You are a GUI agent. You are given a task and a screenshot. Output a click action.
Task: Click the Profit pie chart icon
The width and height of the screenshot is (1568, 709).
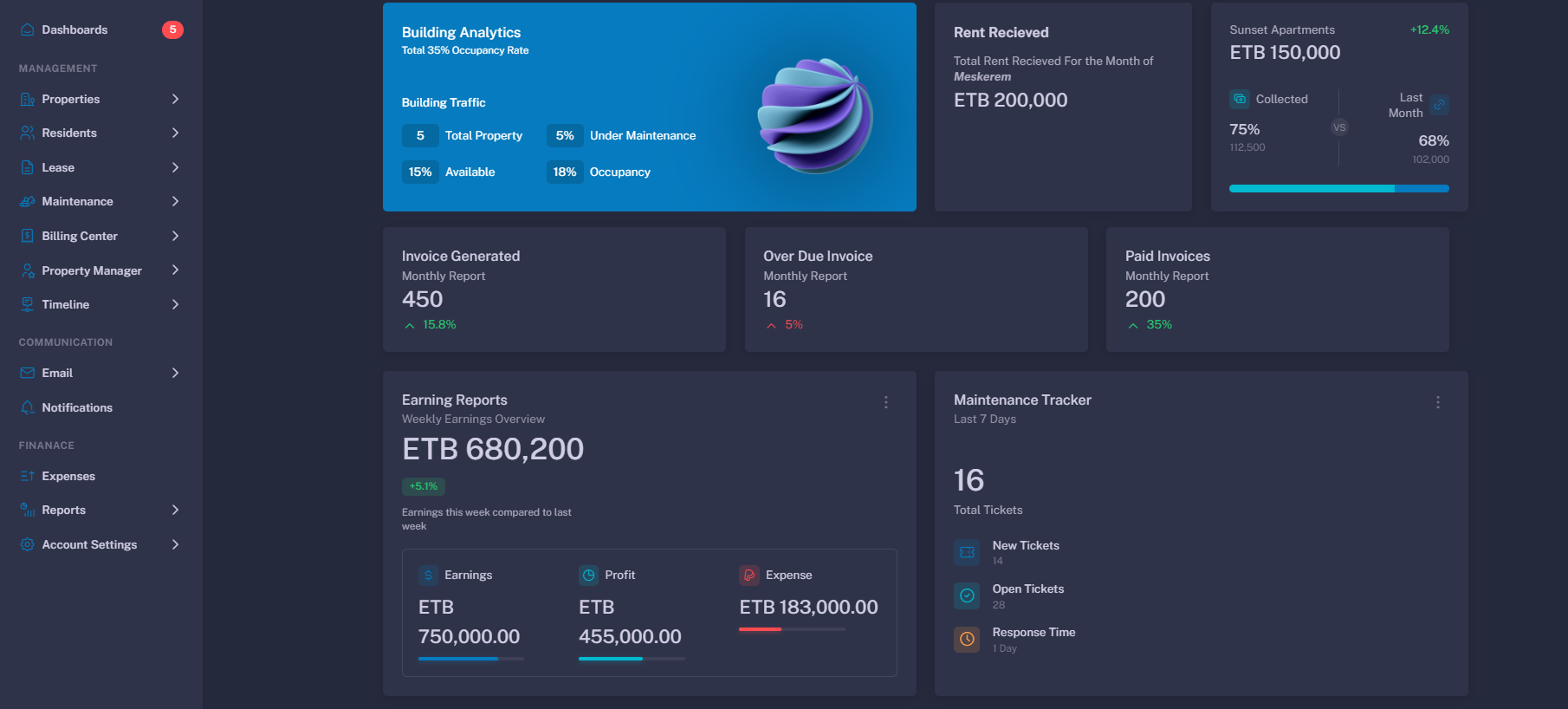[x=588, y=575]
